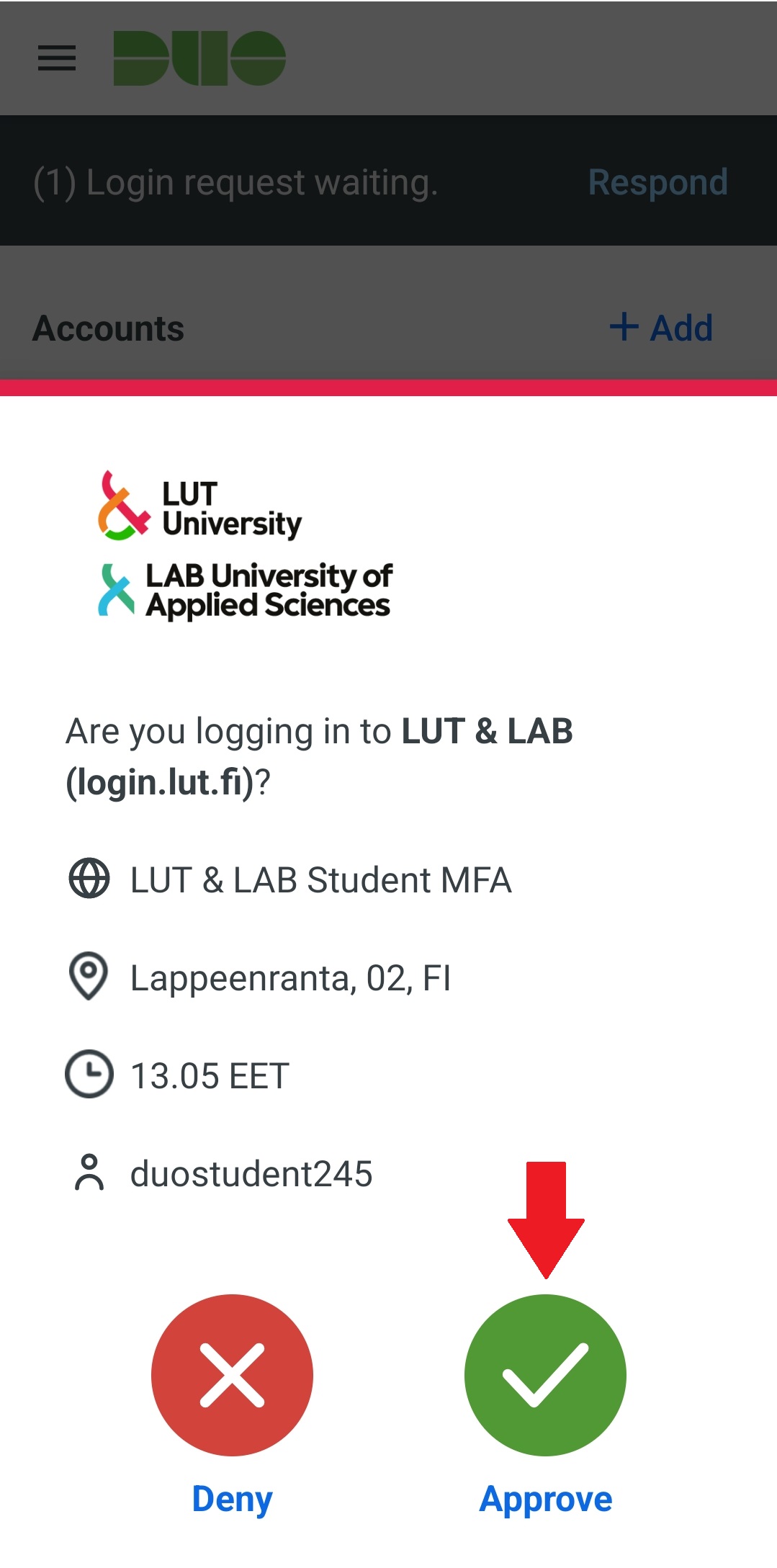Click the globe icon beside Student MFA
This screenshot has width=777, height=1568.
89,879
